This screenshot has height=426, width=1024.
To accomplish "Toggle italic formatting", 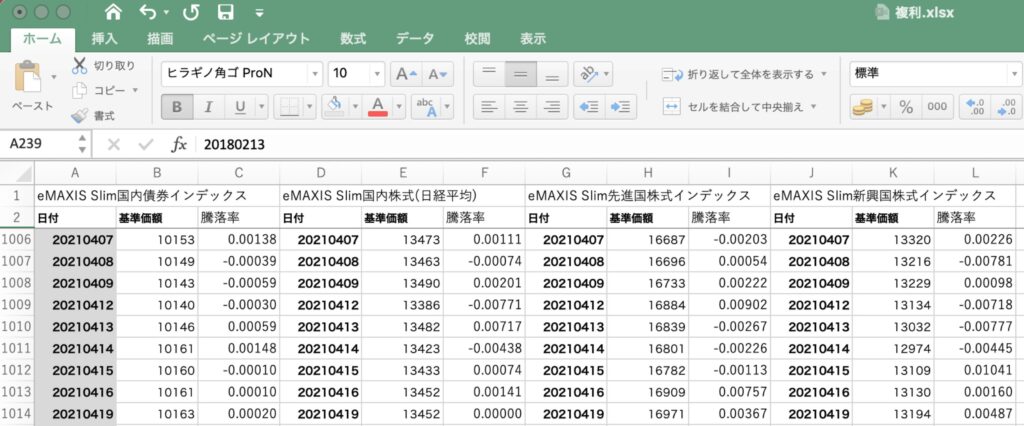I will 208,106.
